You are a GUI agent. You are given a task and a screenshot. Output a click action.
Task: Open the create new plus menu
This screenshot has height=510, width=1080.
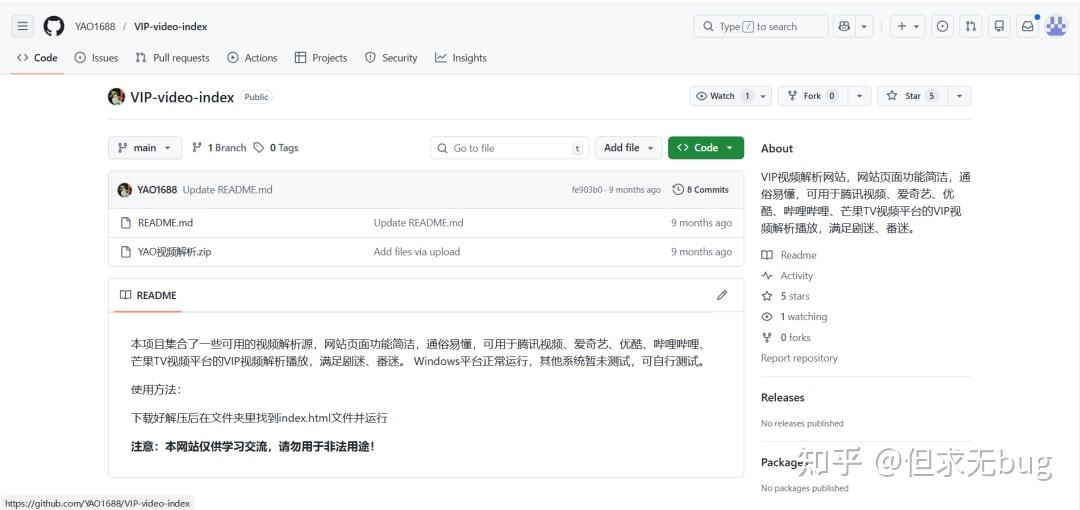click(907, 26)
